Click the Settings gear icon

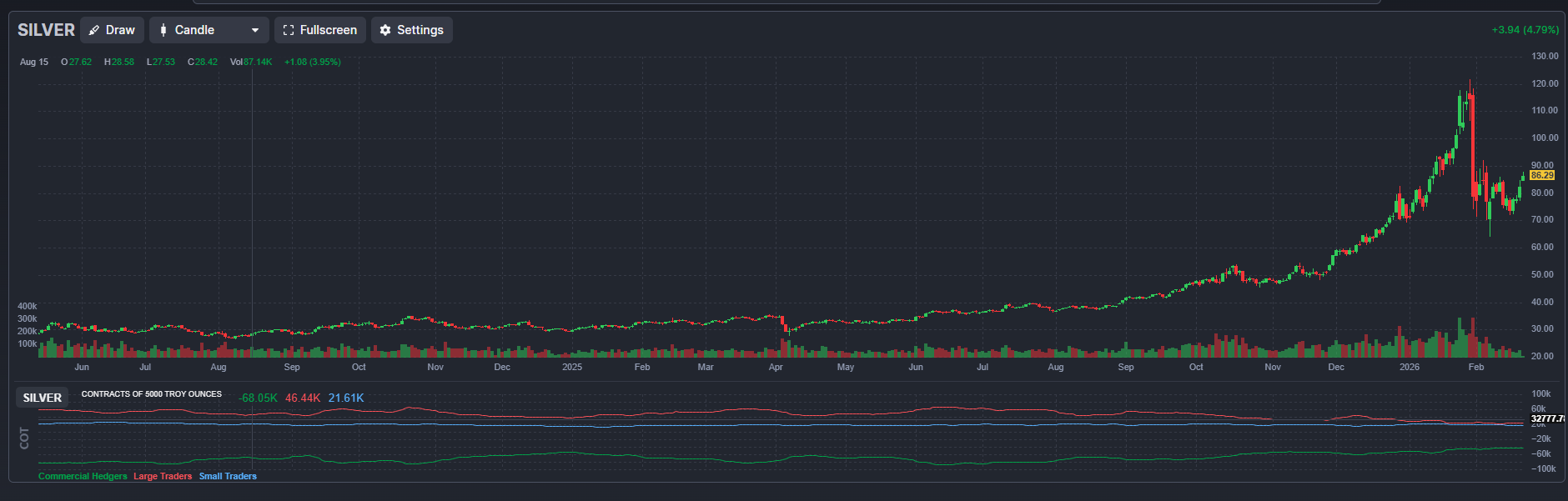pyautogui.click(x=385, y=30)
